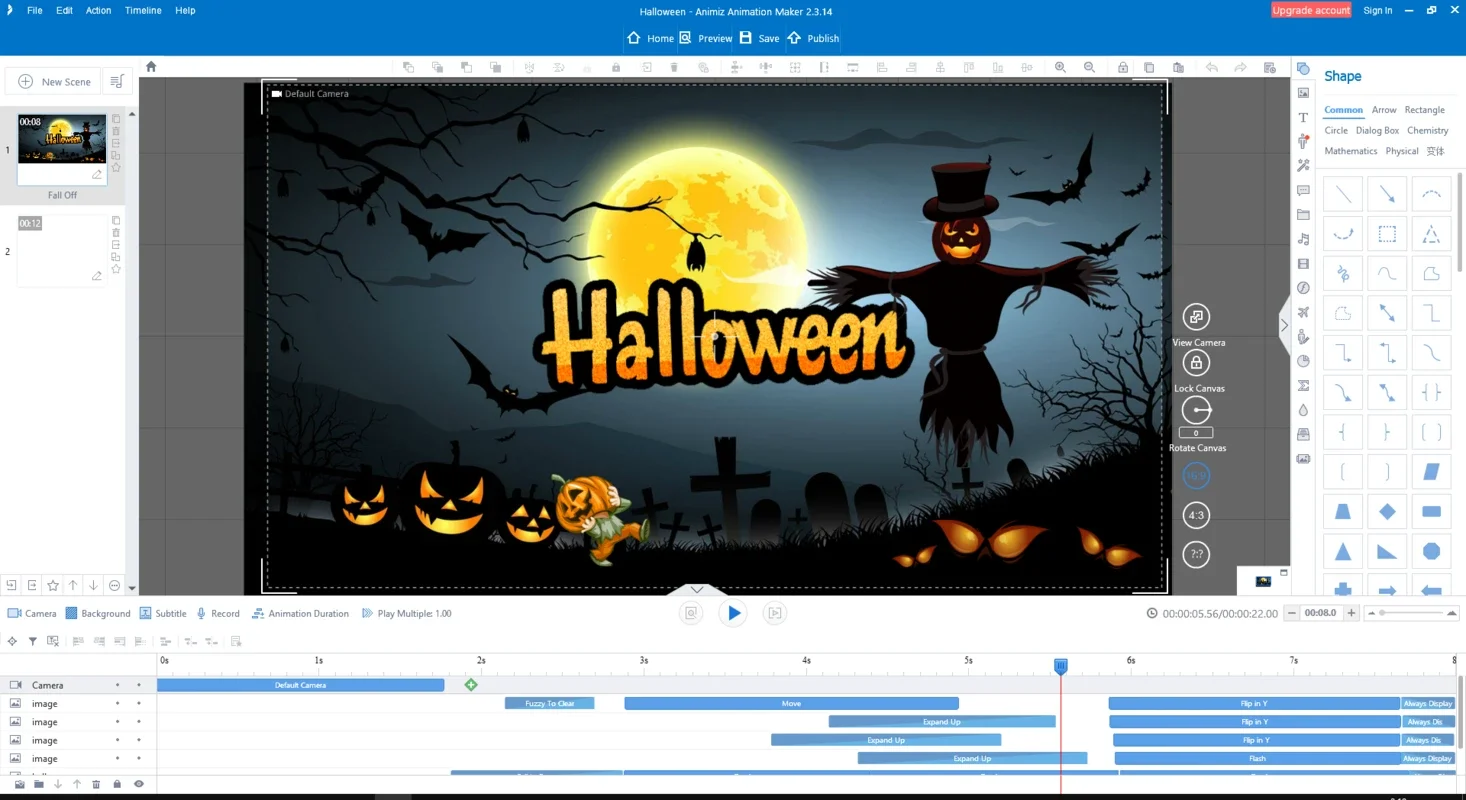This screenshot has height=800, width=1466.
Task: Toggle the star on scene 1
Action: coord(116,168)
